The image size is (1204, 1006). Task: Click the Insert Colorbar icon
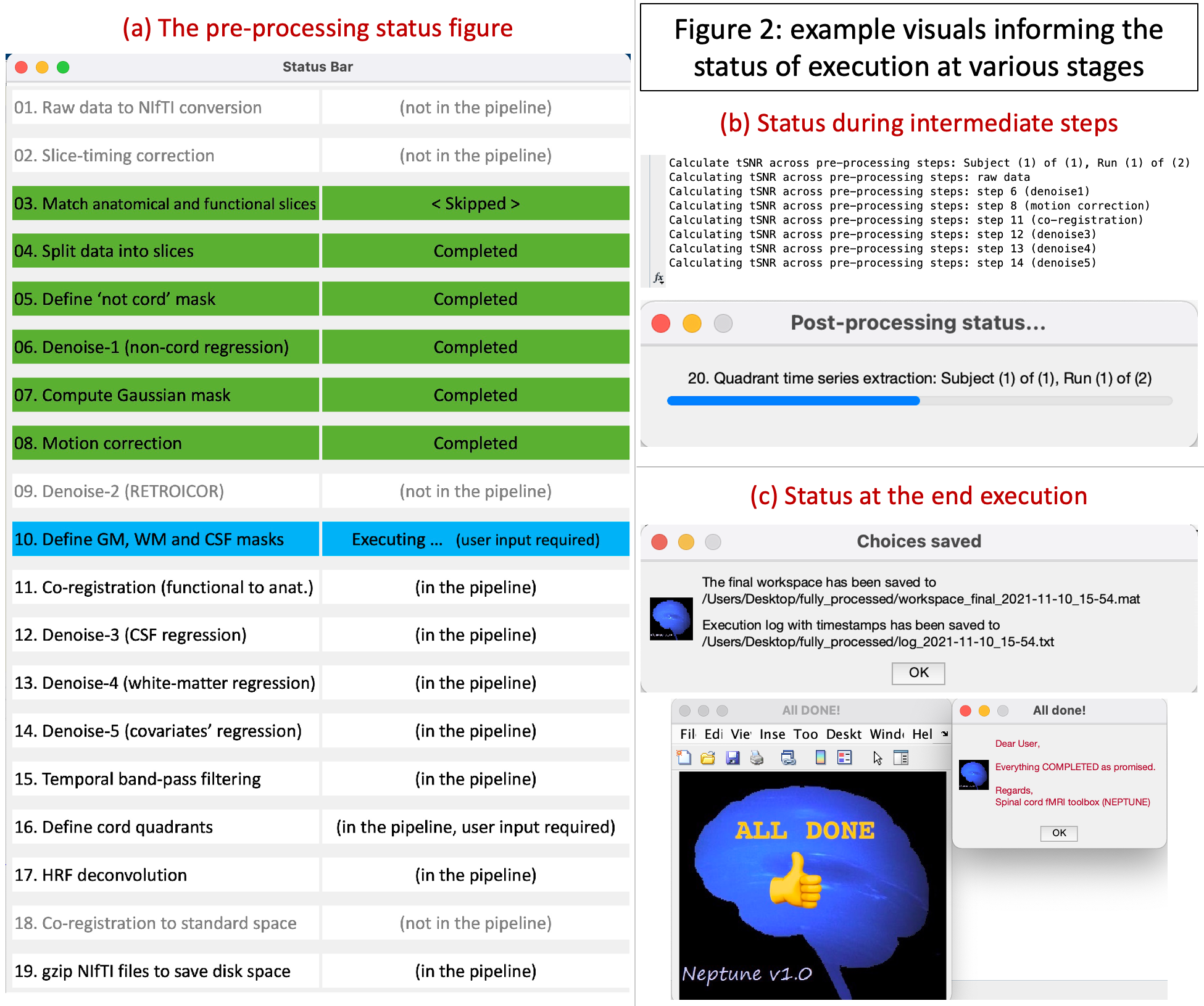tap(820, 757)
